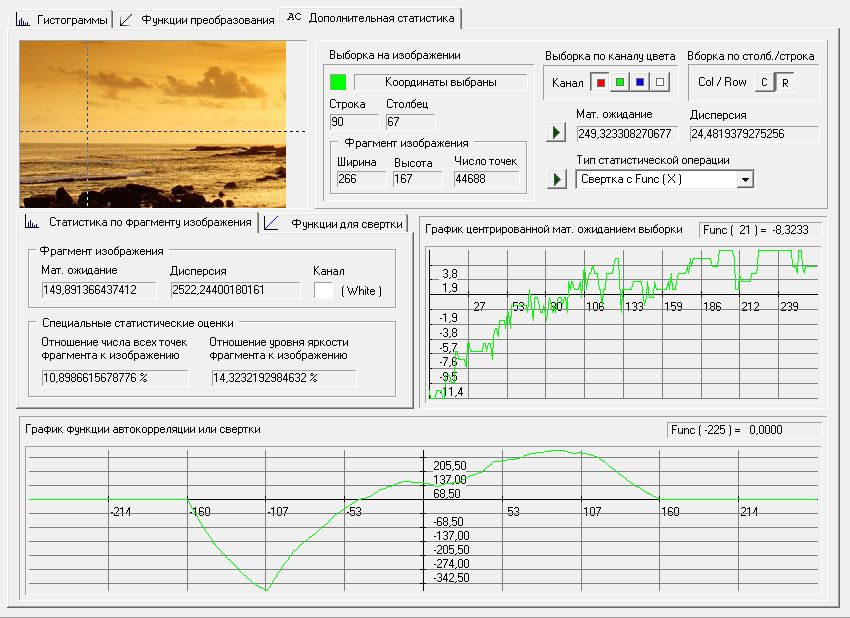850x618 pixels.
Task: Click the Высота field showing 167
Action: click(417, 179)
